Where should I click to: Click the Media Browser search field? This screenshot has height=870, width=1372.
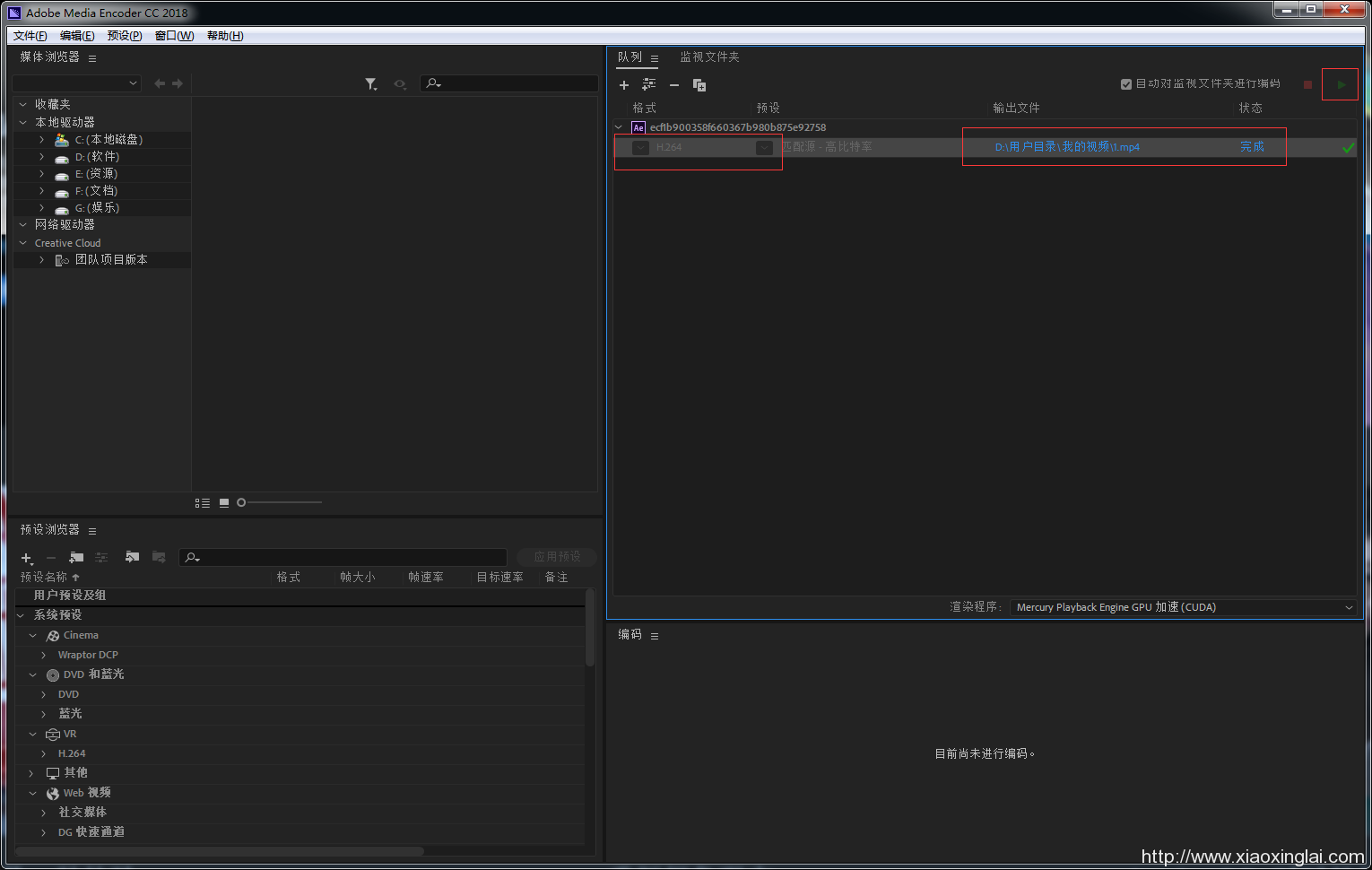click(508, 83)
